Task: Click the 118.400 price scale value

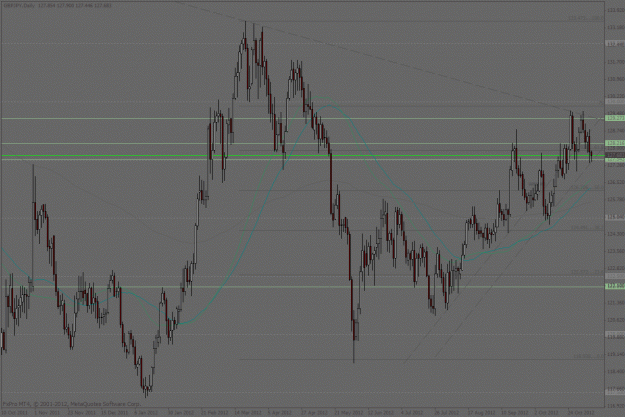Action: pyautogui.click(x=615, y=371)
